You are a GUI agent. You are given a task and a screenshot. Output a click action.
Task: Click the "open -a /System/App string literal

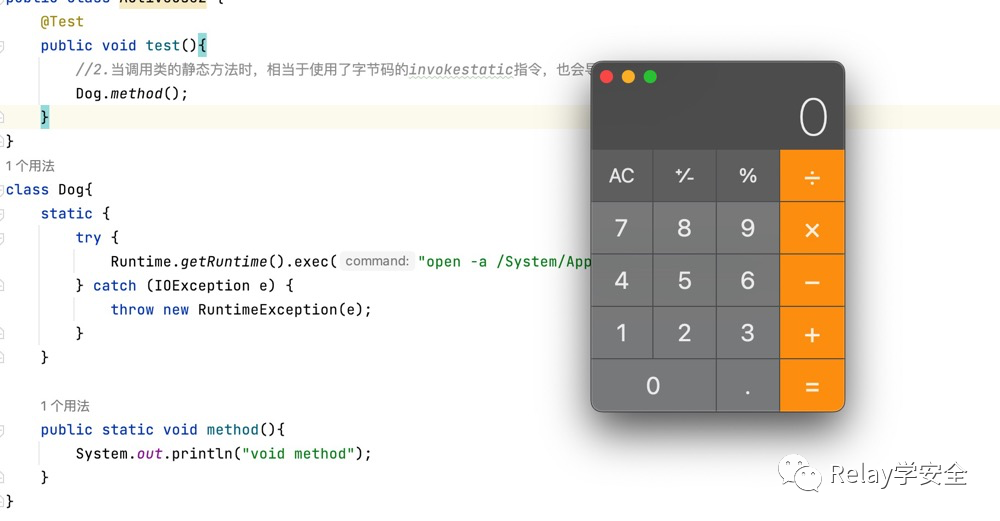[504, 261]
